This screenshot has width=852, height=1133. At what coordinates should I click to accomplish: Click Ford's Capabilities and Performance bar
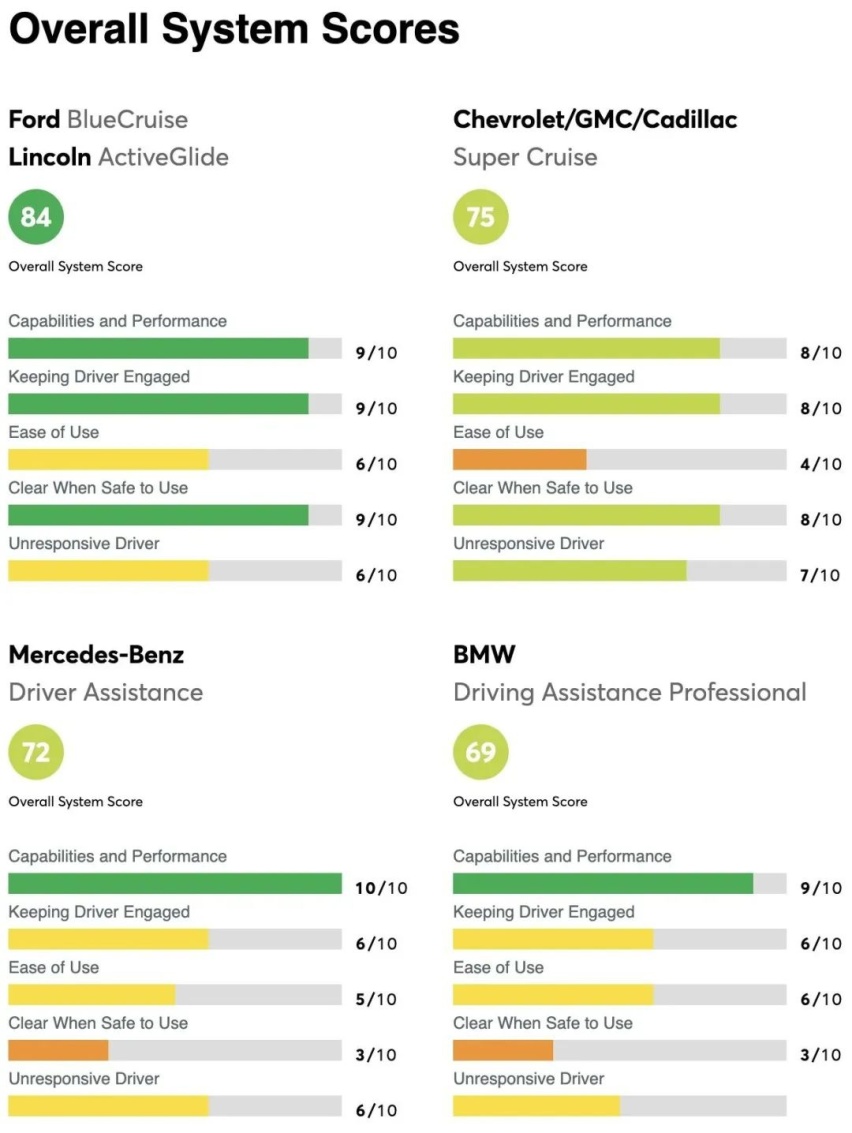pos(175,348)
